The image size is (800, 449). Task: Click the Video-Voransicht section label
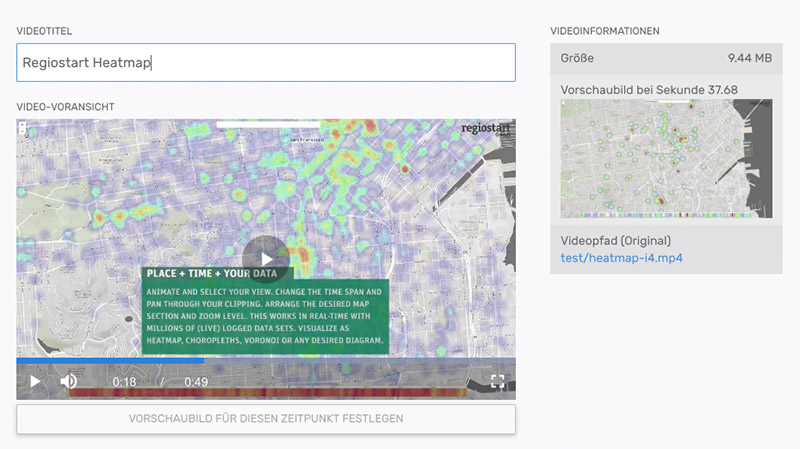[65, 105]
